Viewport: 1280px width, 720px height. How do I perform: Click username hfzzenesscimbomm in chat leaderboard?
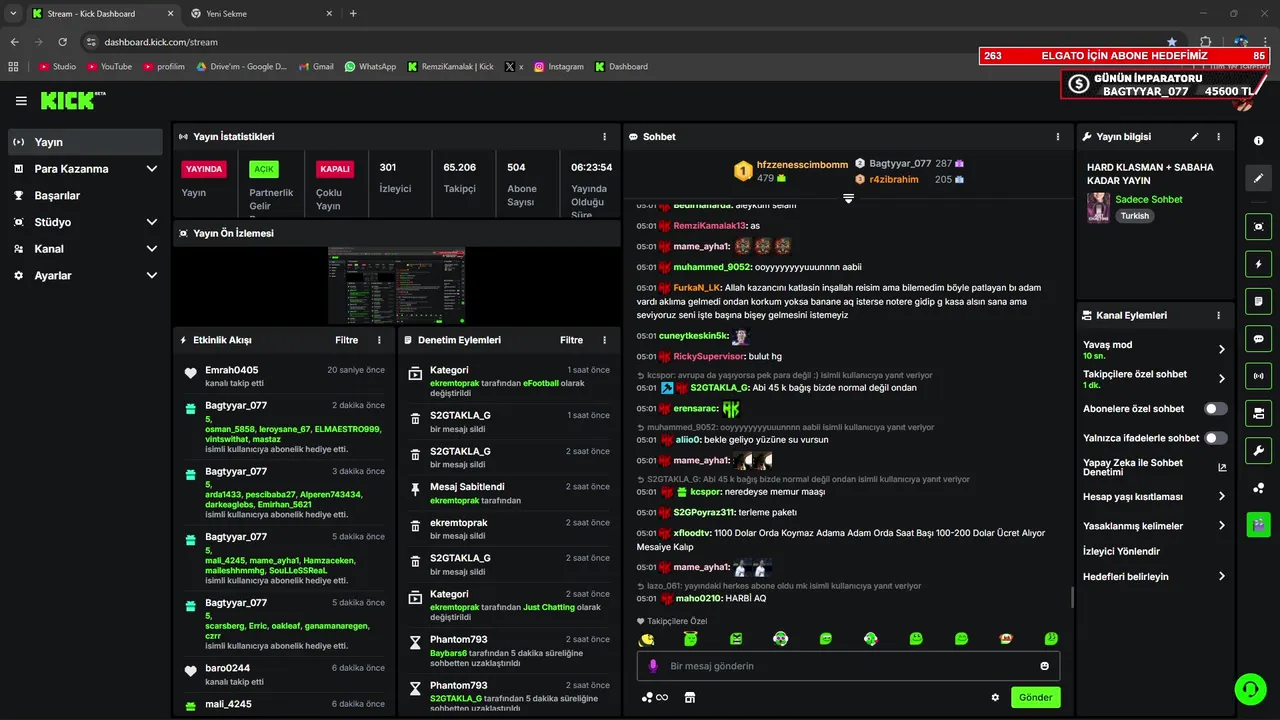[x=802, y=164]
